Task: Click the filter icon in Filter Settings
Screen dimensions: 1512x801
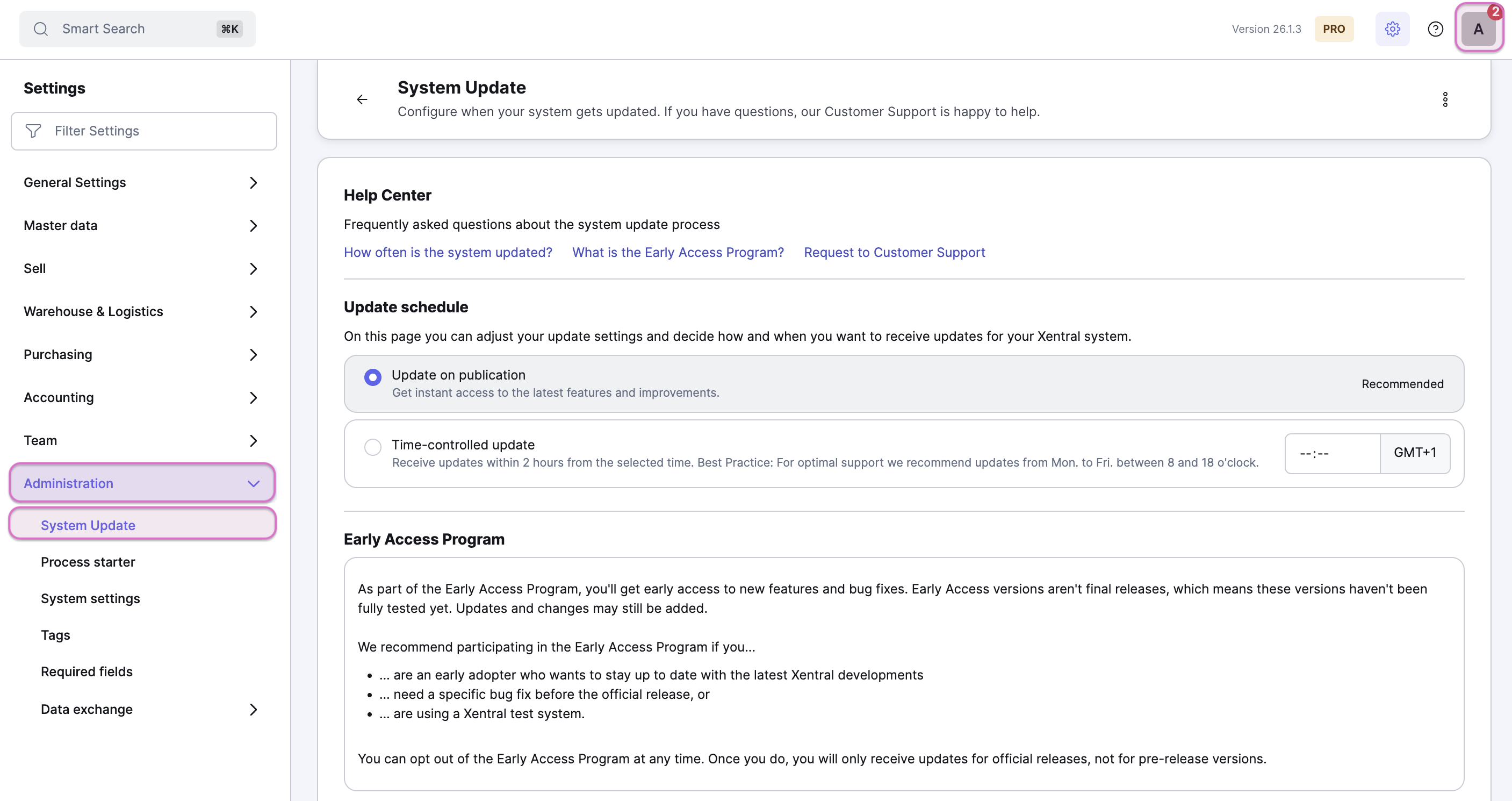Action: click(33, 131)
